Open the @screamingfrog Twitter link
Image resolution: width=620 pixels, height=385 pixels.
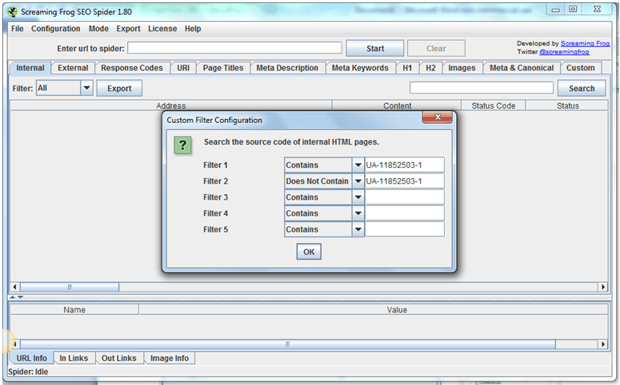[564, 52]
